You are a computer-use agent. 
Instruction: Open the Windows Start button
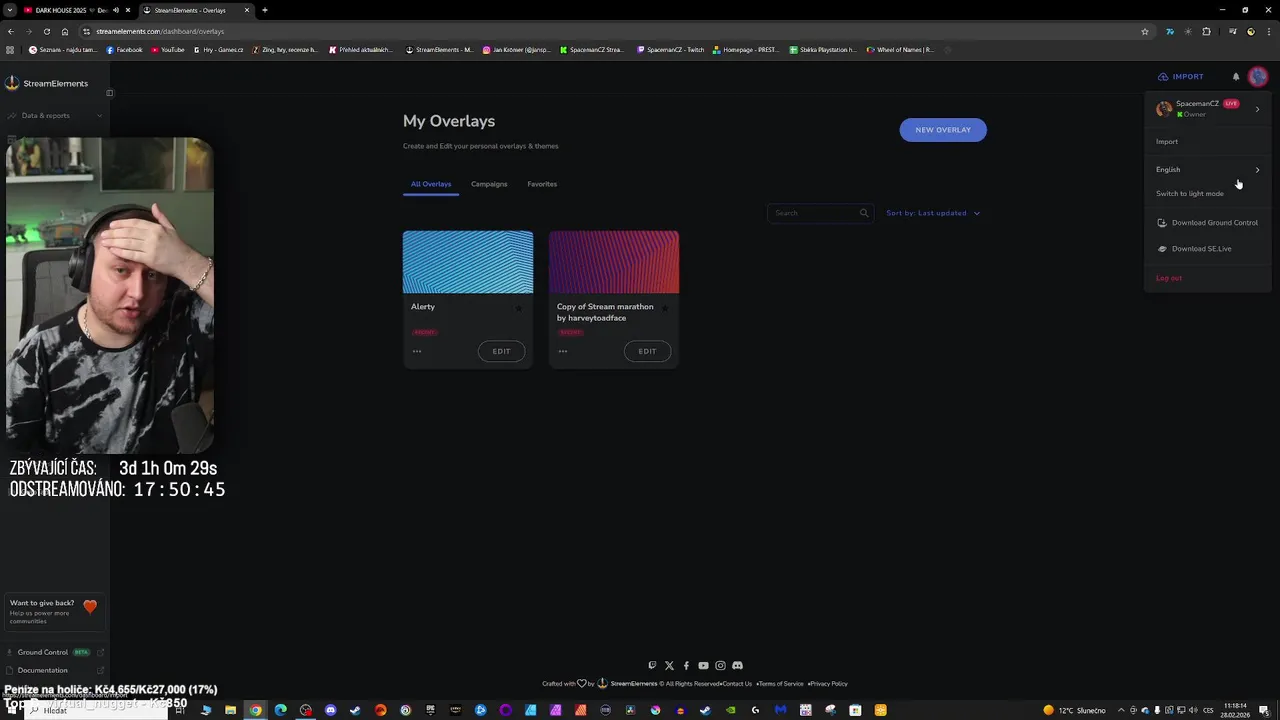point(11,710)
